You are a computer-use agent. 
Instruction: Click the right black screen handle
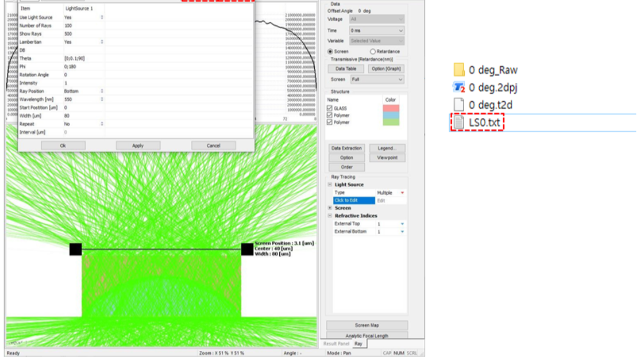[x=247, y=249]
